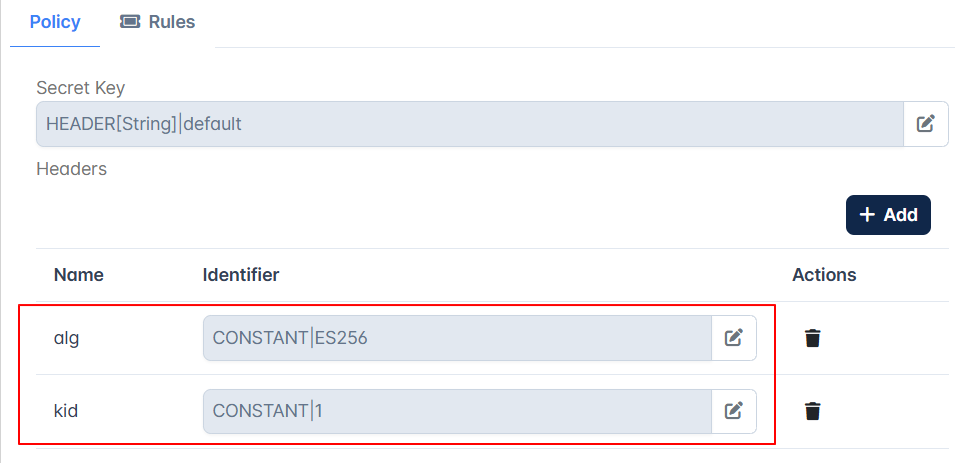Delete the alg header row
The height and width of the screenshot is (463, 955).
[x=812, y=338]
